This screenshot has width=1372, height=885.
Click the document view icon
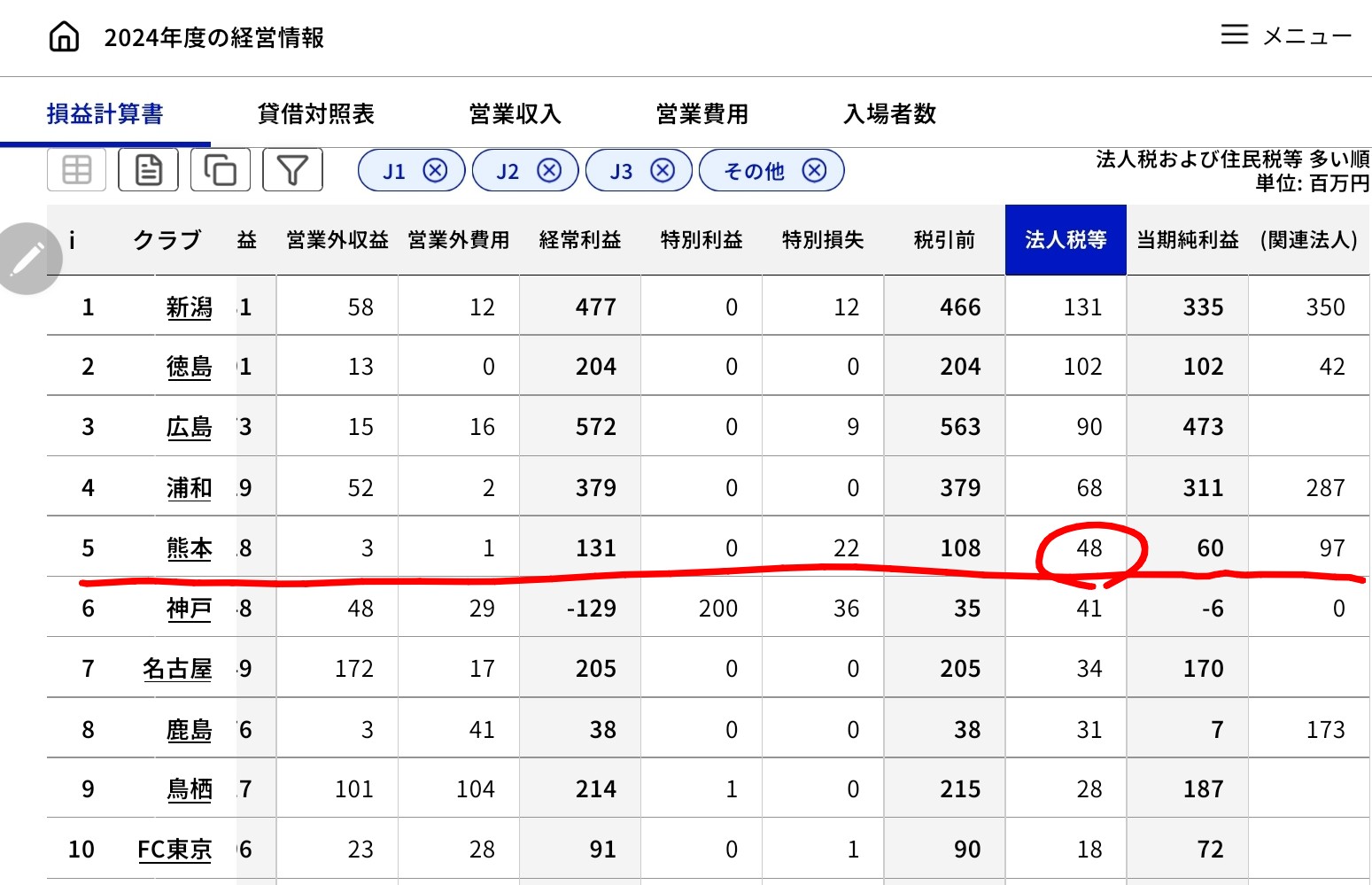(x=149, y=169)
